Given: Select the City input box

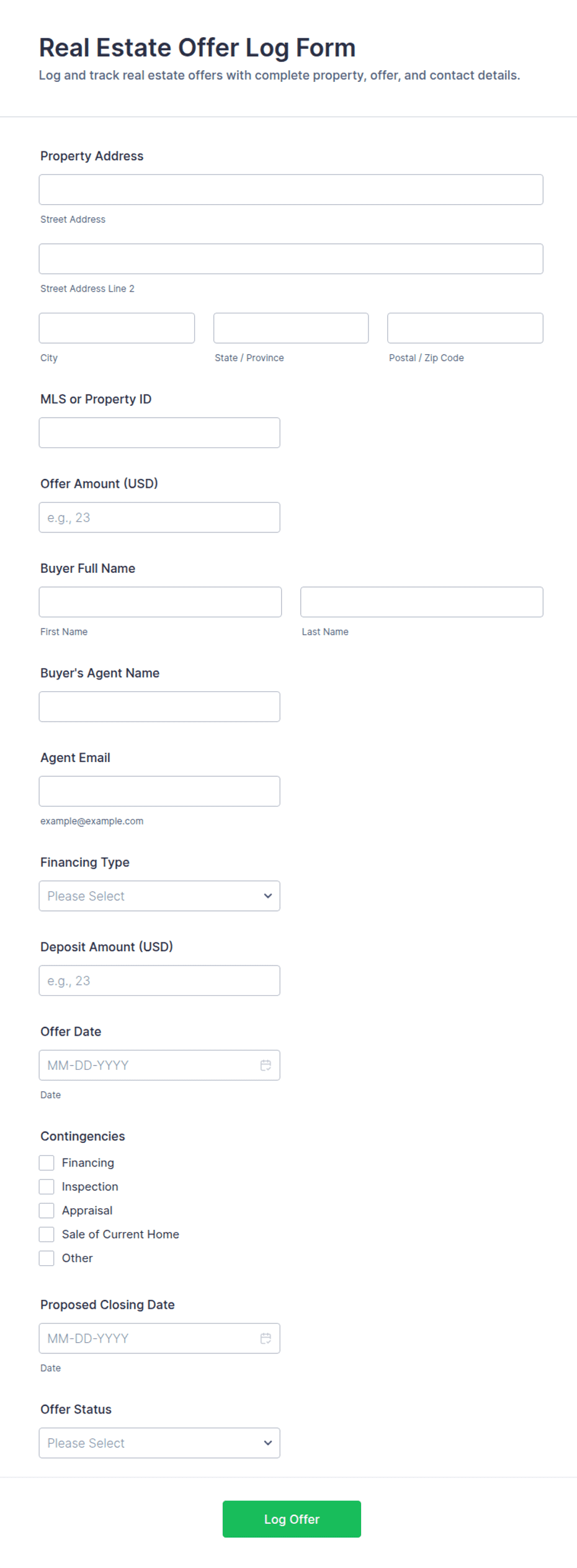Looking at the screenshot, I should pos(117,328).
